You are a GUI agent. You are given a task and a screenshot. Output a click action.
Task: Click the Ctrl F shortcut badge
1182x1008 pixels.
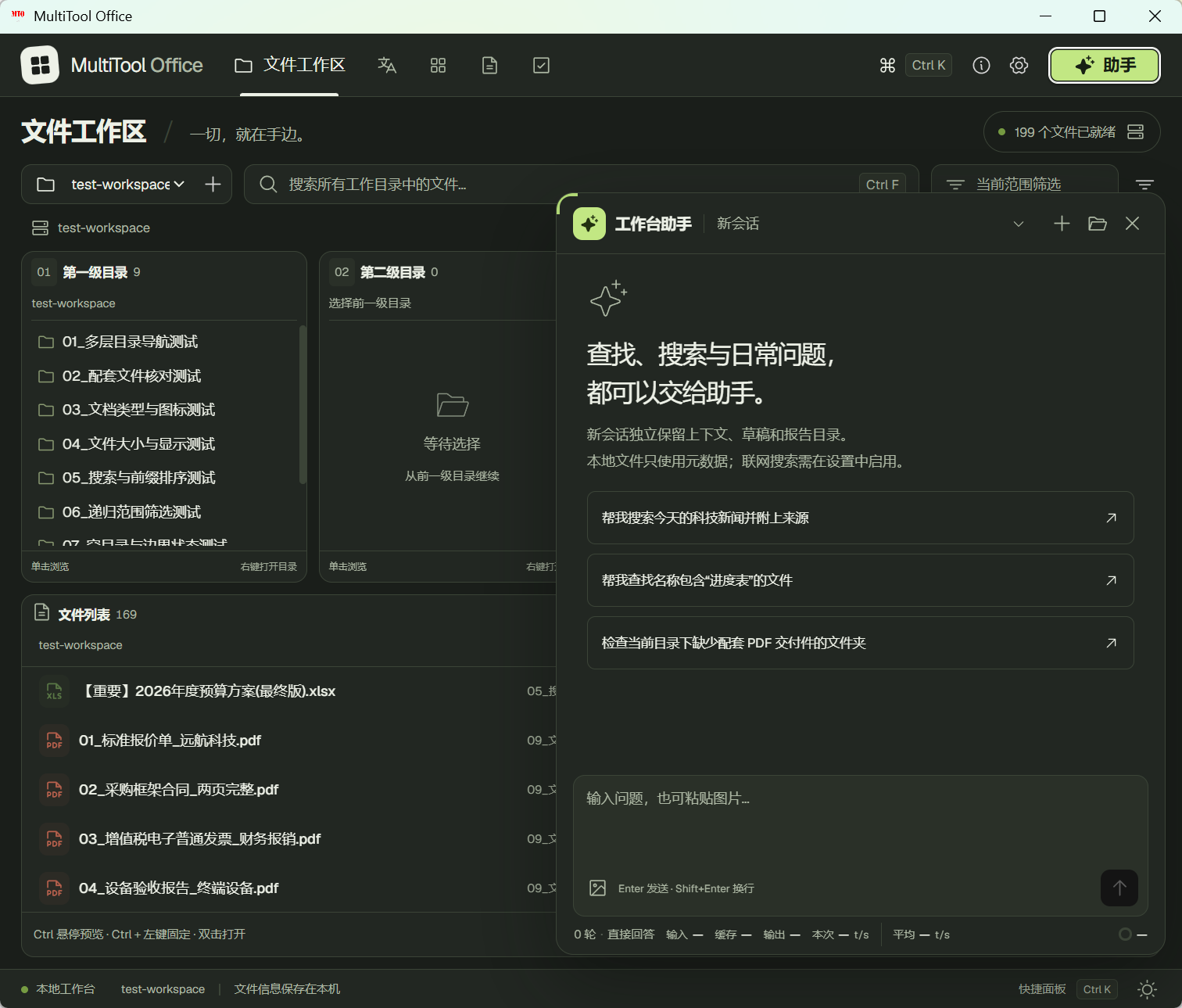coord(882,185)
